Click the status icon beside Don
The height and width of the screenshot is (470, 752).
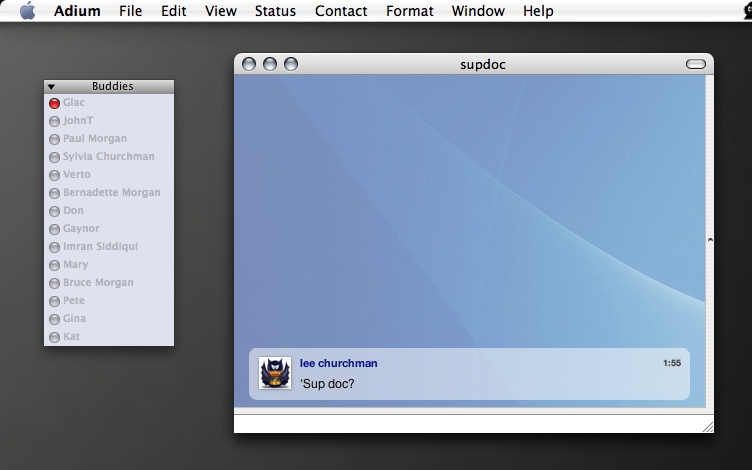pyautogui.click(x=54, y=211)
